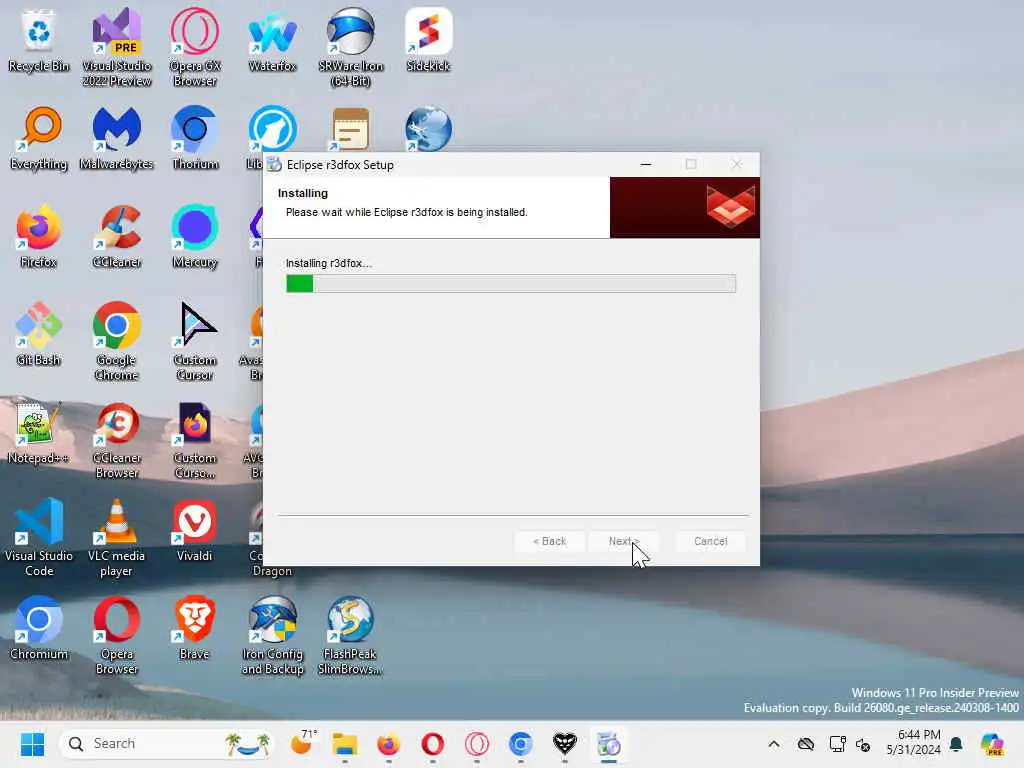
Task: Show hidden system tray icons
Action: [x=774, y=744]
